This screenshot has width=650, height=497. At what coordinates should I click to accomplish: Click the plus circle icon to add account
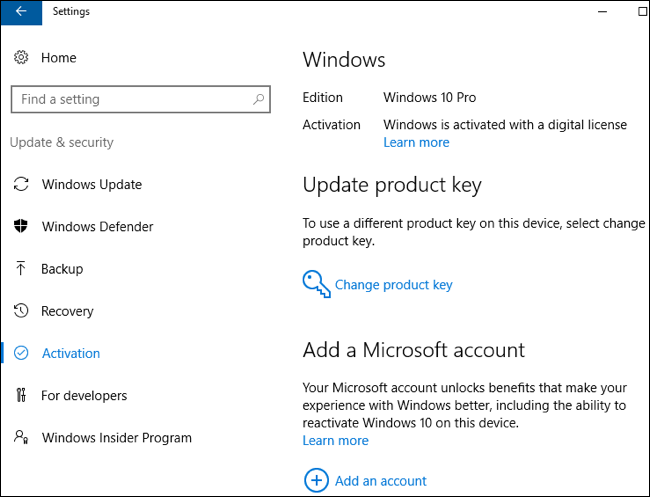[x=316, y=480]
